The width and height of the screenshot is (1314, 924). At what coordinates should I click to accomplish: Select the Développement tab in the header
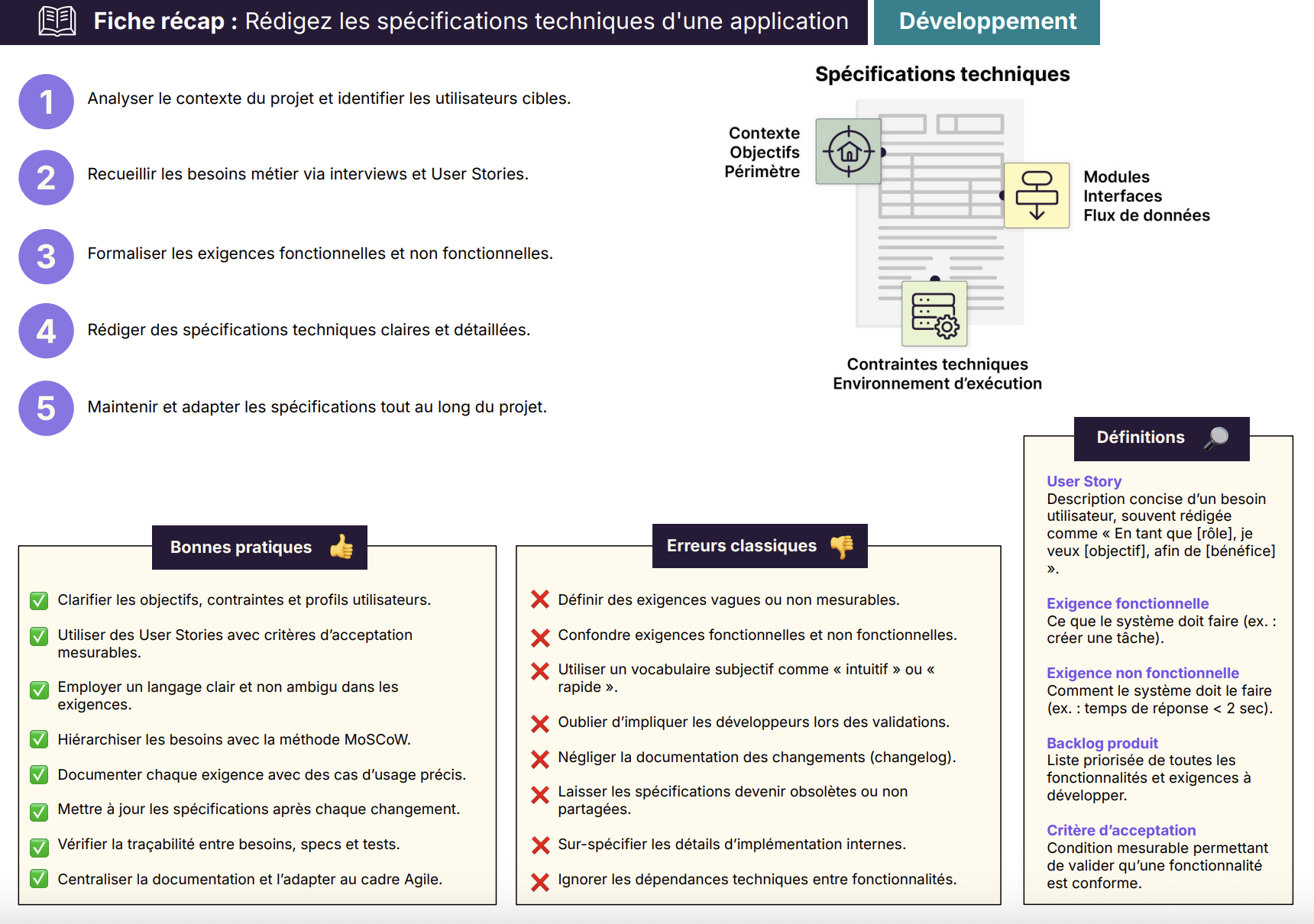(x=986, y=21)
